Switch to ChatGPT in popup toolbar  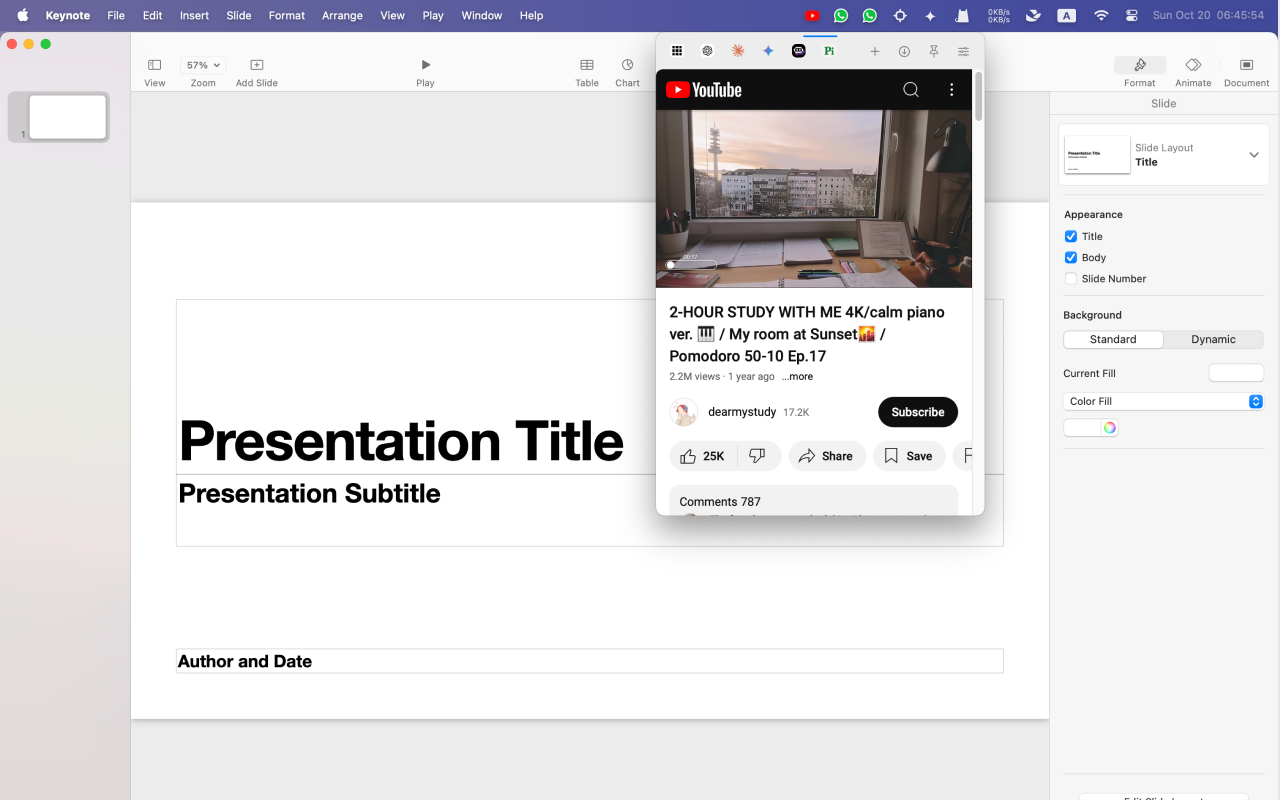(707, 51)
